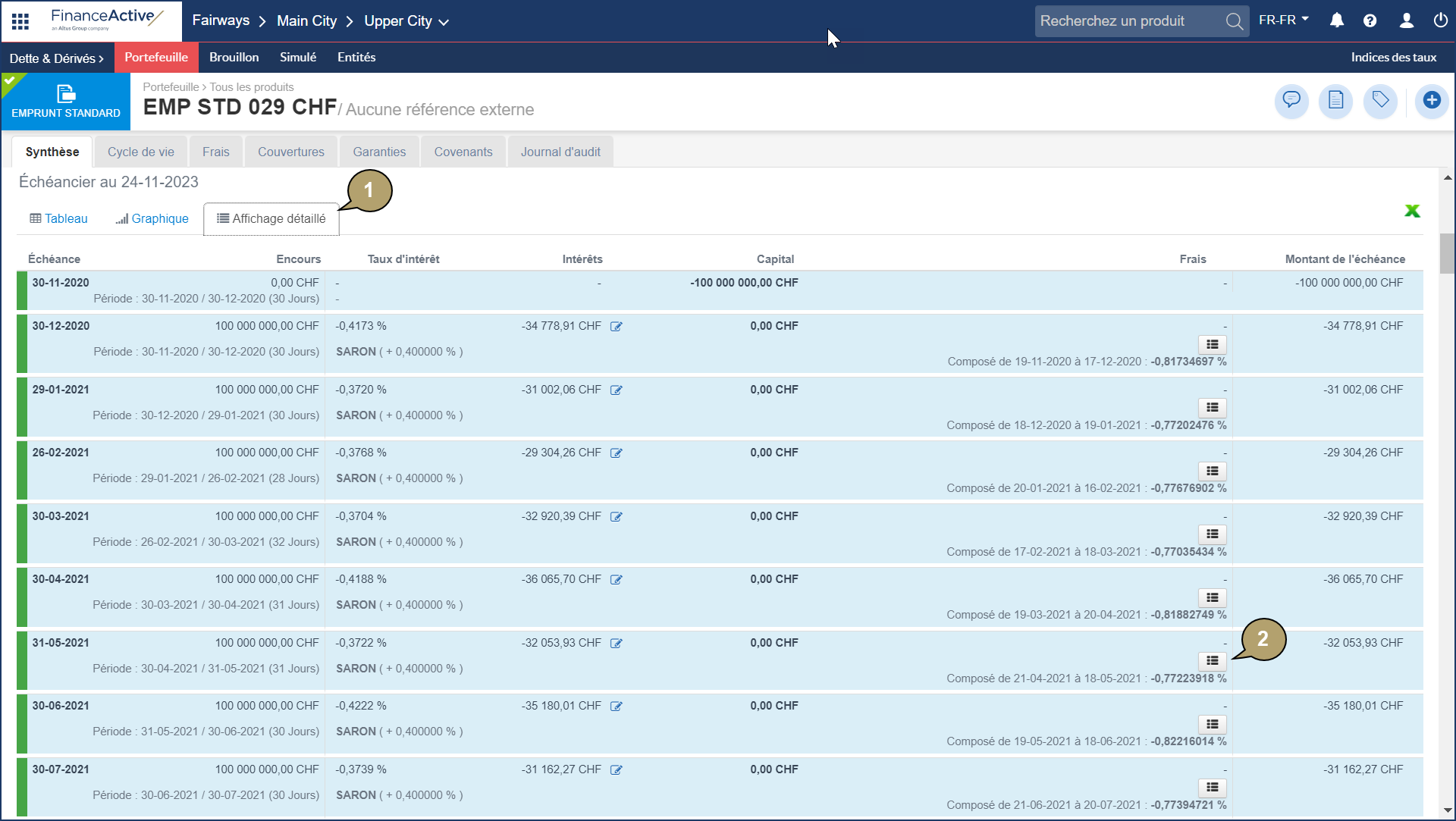
Task: Edit interest for 30-06-2021 row
Action: coord(617,707)
